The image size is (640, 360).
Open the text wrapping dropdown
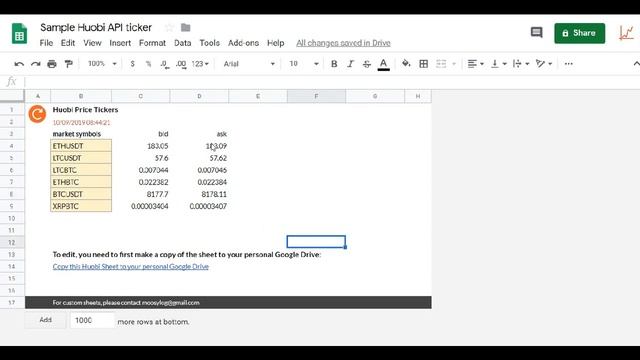click(521, 64)
